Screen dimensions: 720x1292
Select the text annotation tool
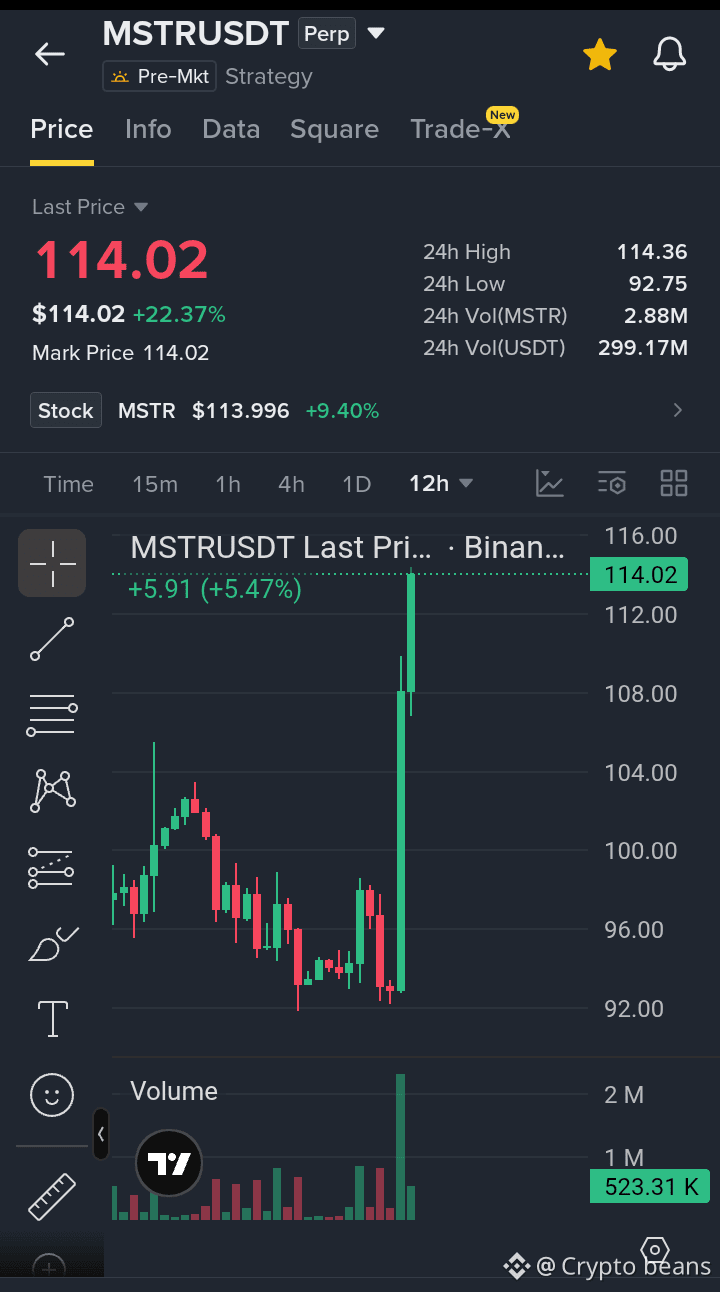click(x=52, y=1018)
